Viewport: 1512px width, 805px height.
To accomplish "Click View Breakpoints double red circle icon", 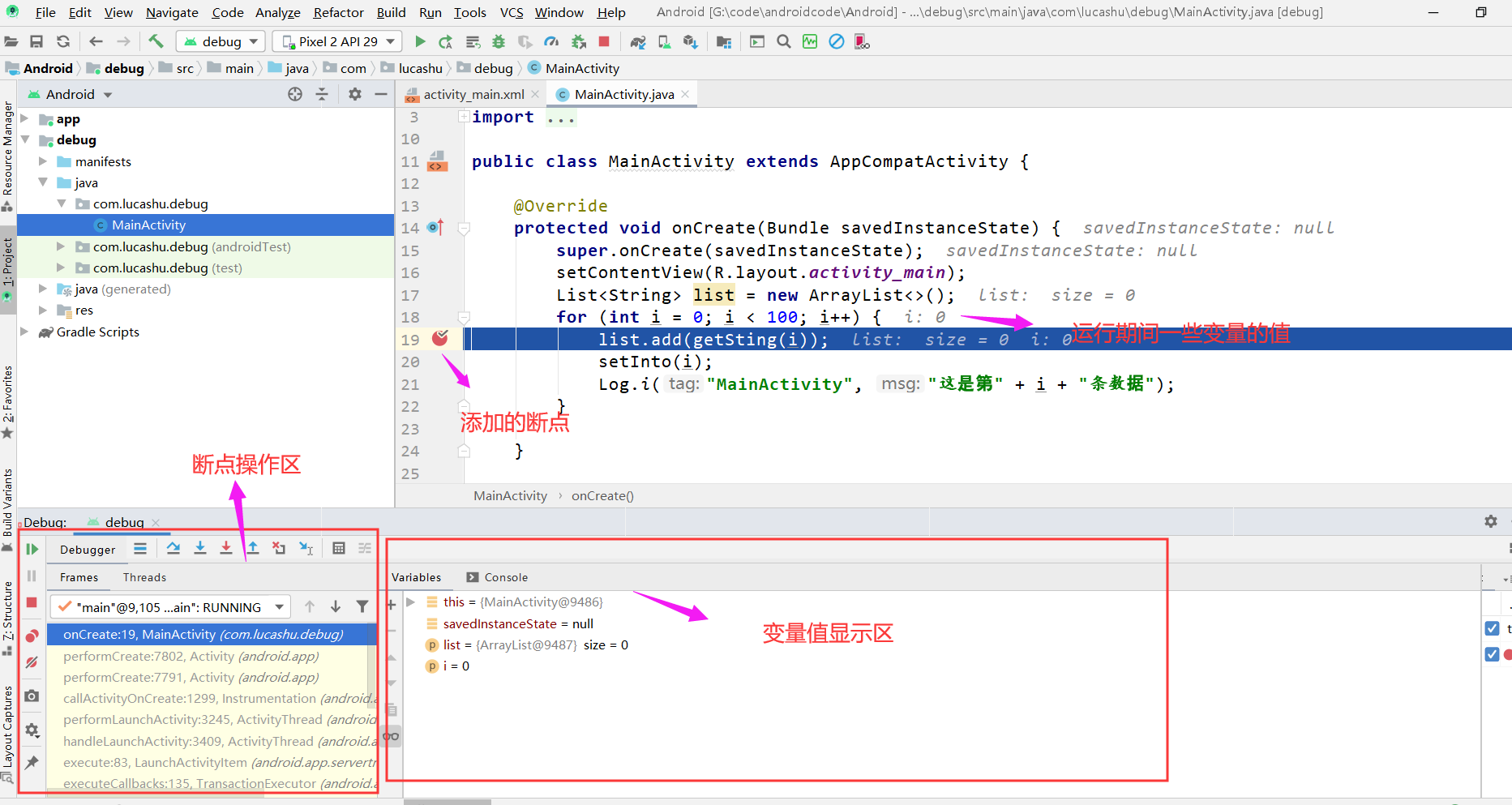I will (32, 635).
